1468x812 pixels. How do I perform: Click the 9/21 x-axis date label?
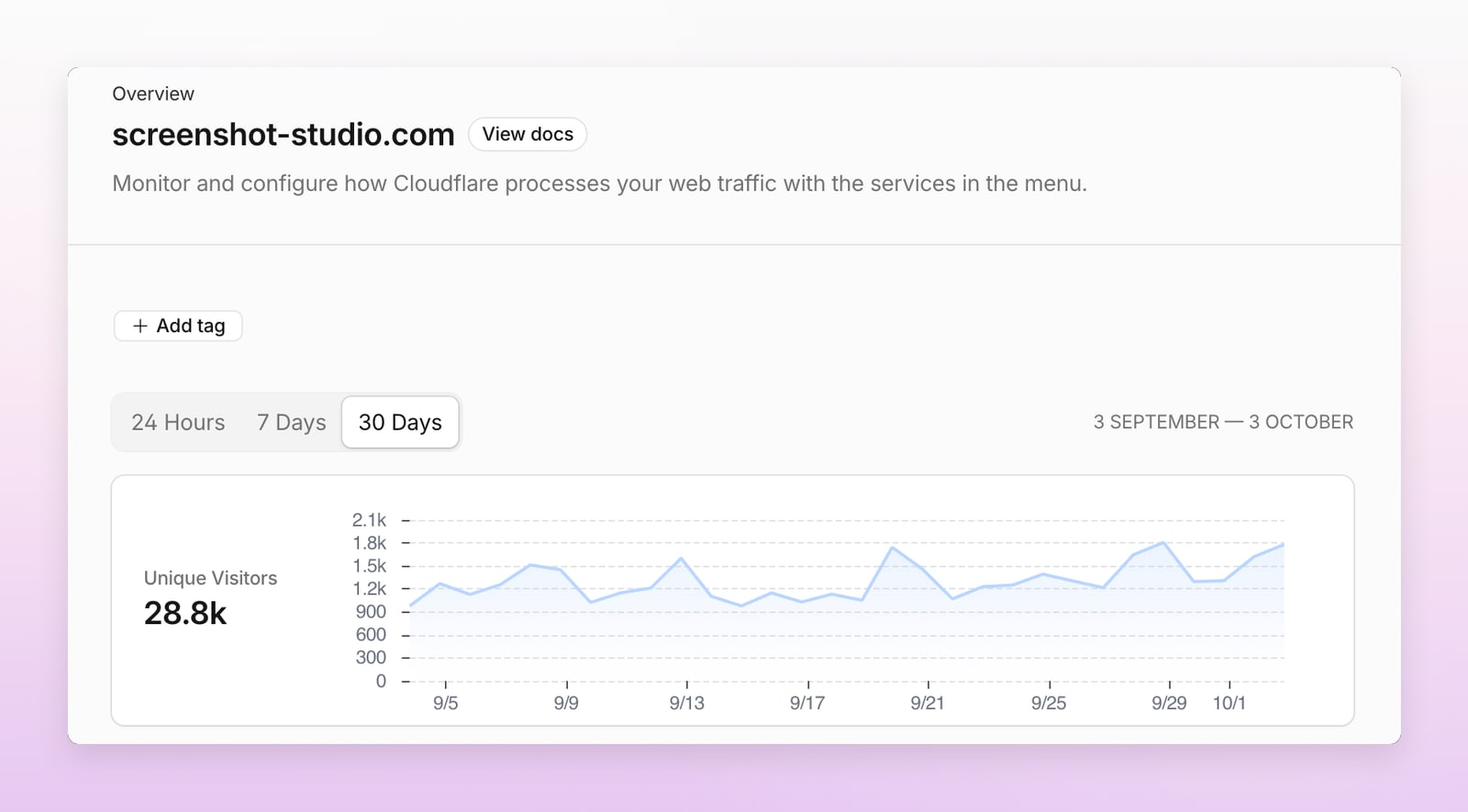(x=928, y=703)
